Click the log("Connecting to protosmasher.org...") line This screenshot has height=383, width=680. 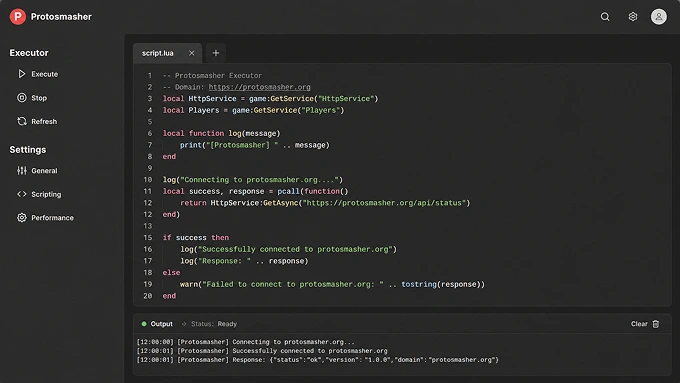coord(253,180)
